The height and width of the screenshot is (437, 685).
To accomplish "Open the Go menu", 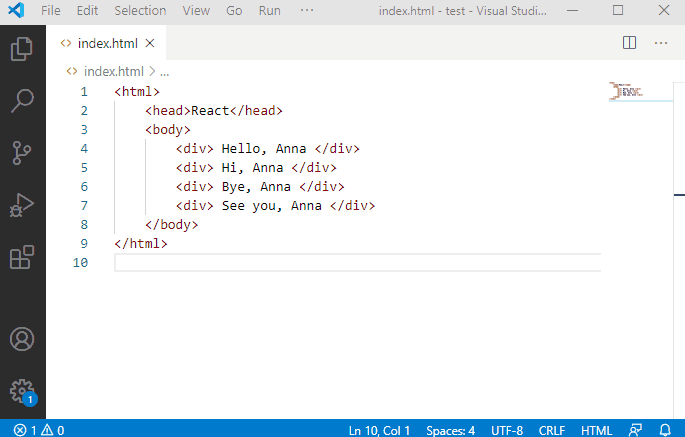I will click(x=234, y=10).
